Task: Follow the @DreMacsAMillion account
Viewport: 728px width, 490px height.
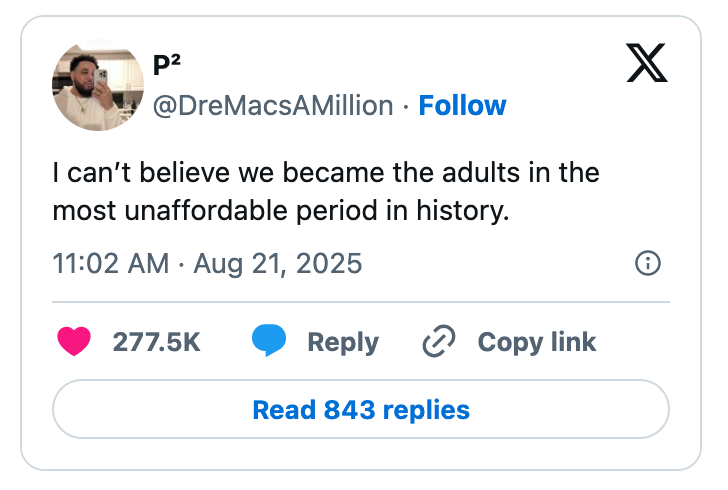Action: 462,106
